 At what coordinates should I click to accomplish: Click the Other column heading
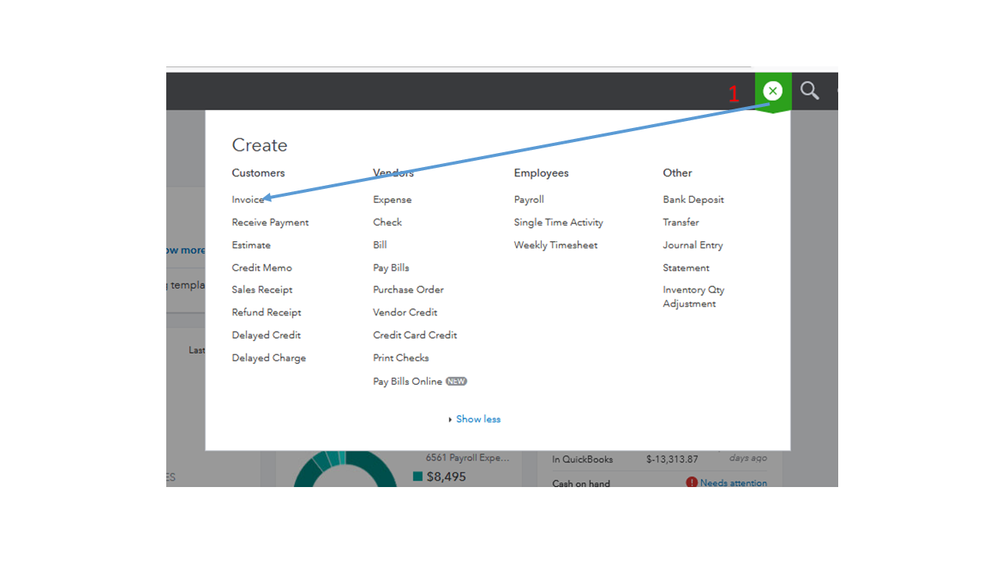677,173
